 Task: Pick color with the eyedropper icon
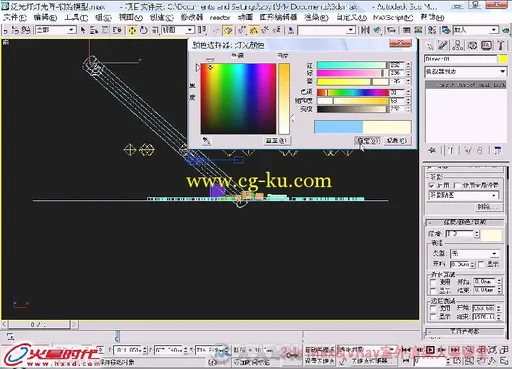pyautogui.click(x=206, y=141)
